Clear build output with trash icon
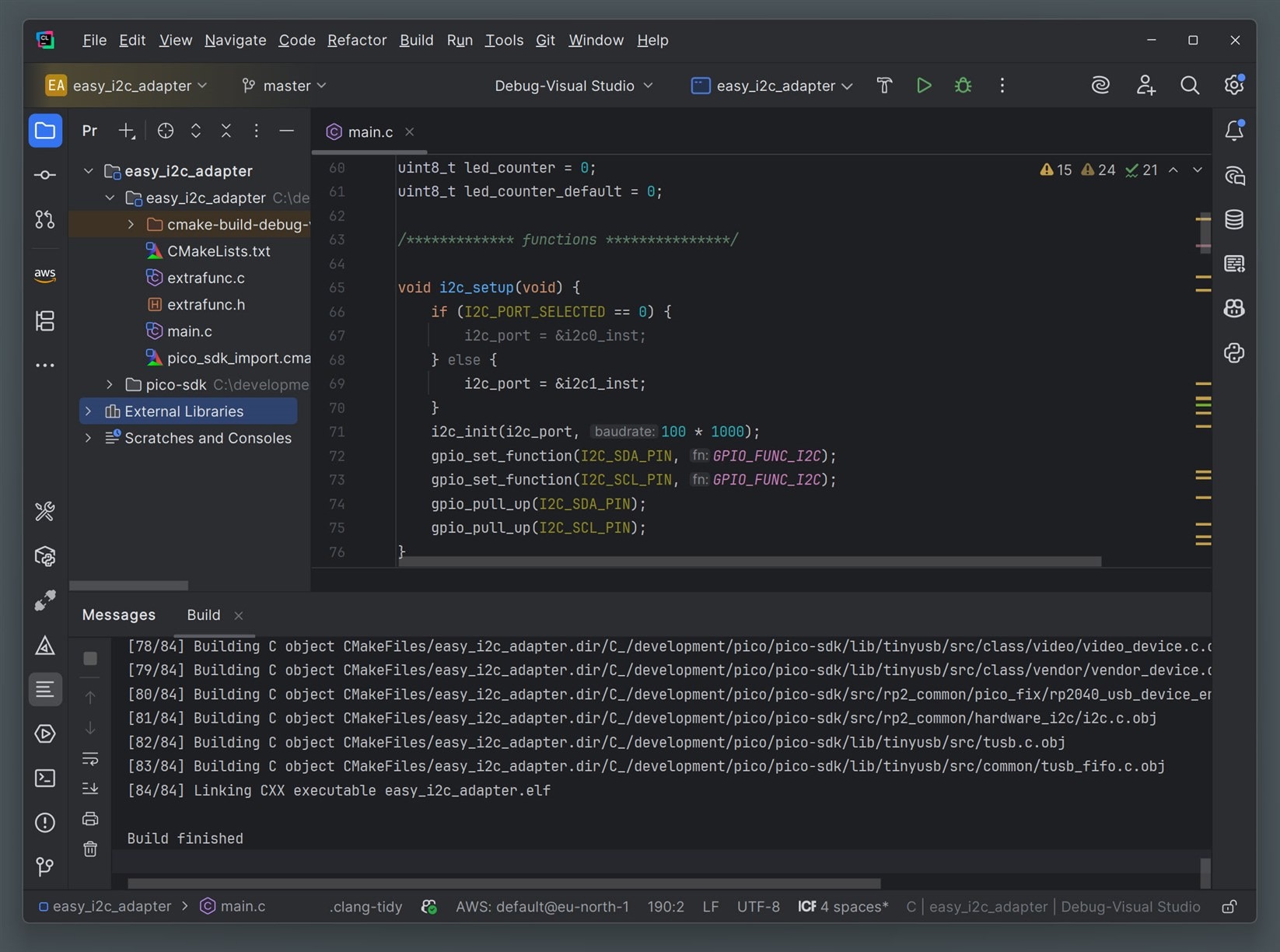Image resolution: width=1280 pixels, height=952 pixels. pos(90,849)
